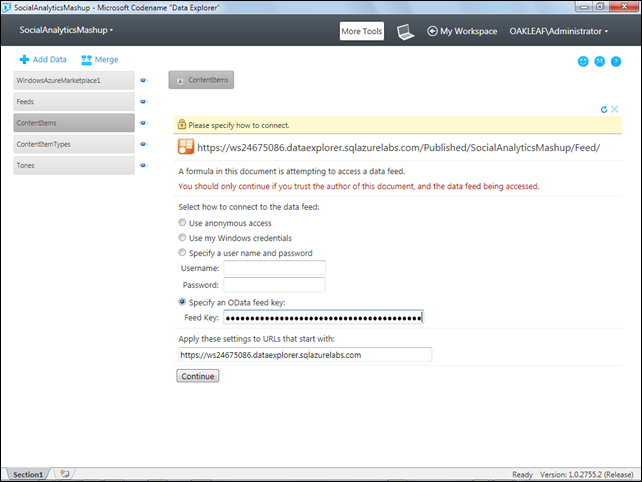Viewport: 642px width, 482px height.
Task: Select ContentItemTypes in resource list
Action: [74, 144]
